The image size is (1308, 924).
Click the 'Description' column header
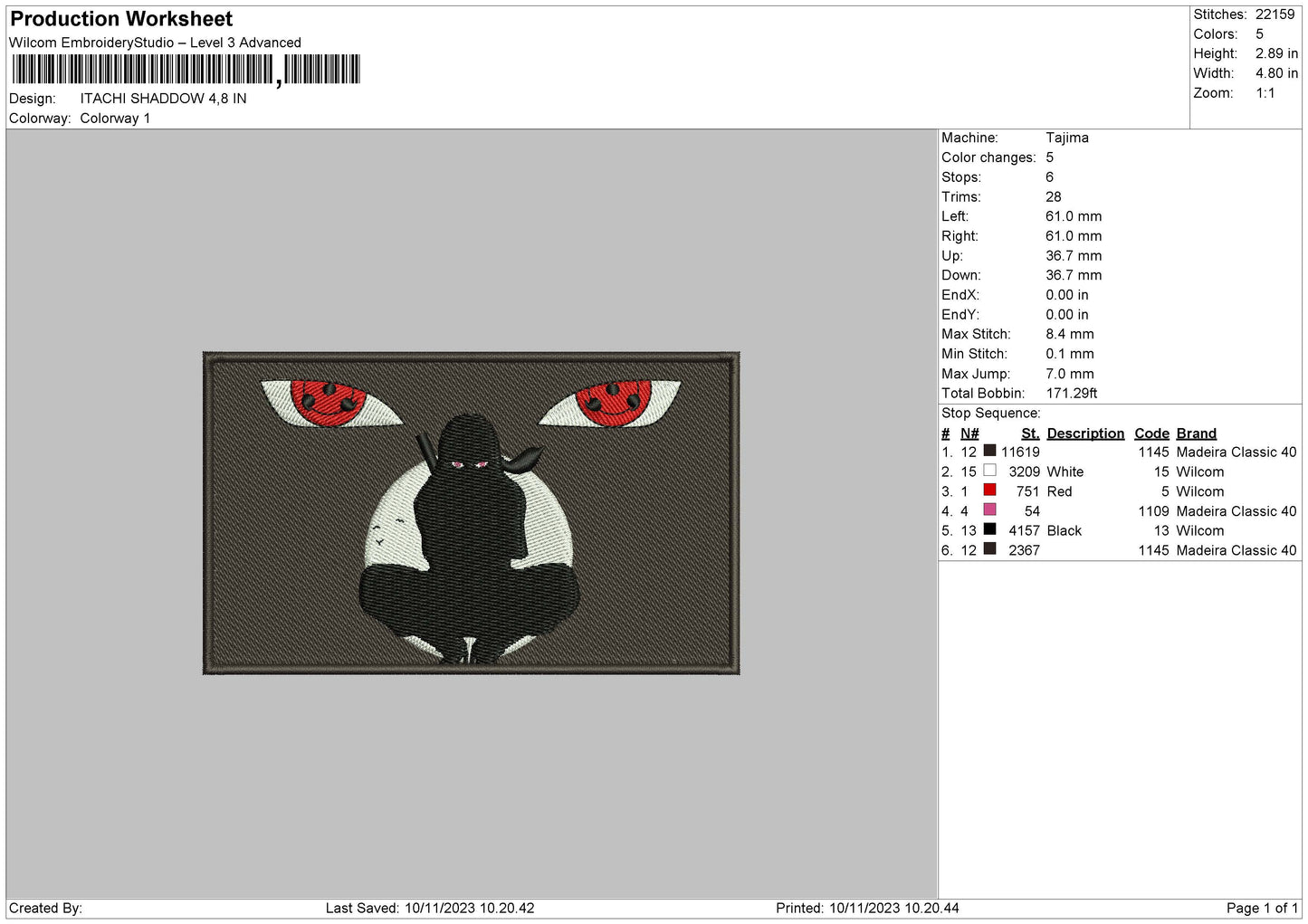pyautogui.click(x=1085, y=433)
